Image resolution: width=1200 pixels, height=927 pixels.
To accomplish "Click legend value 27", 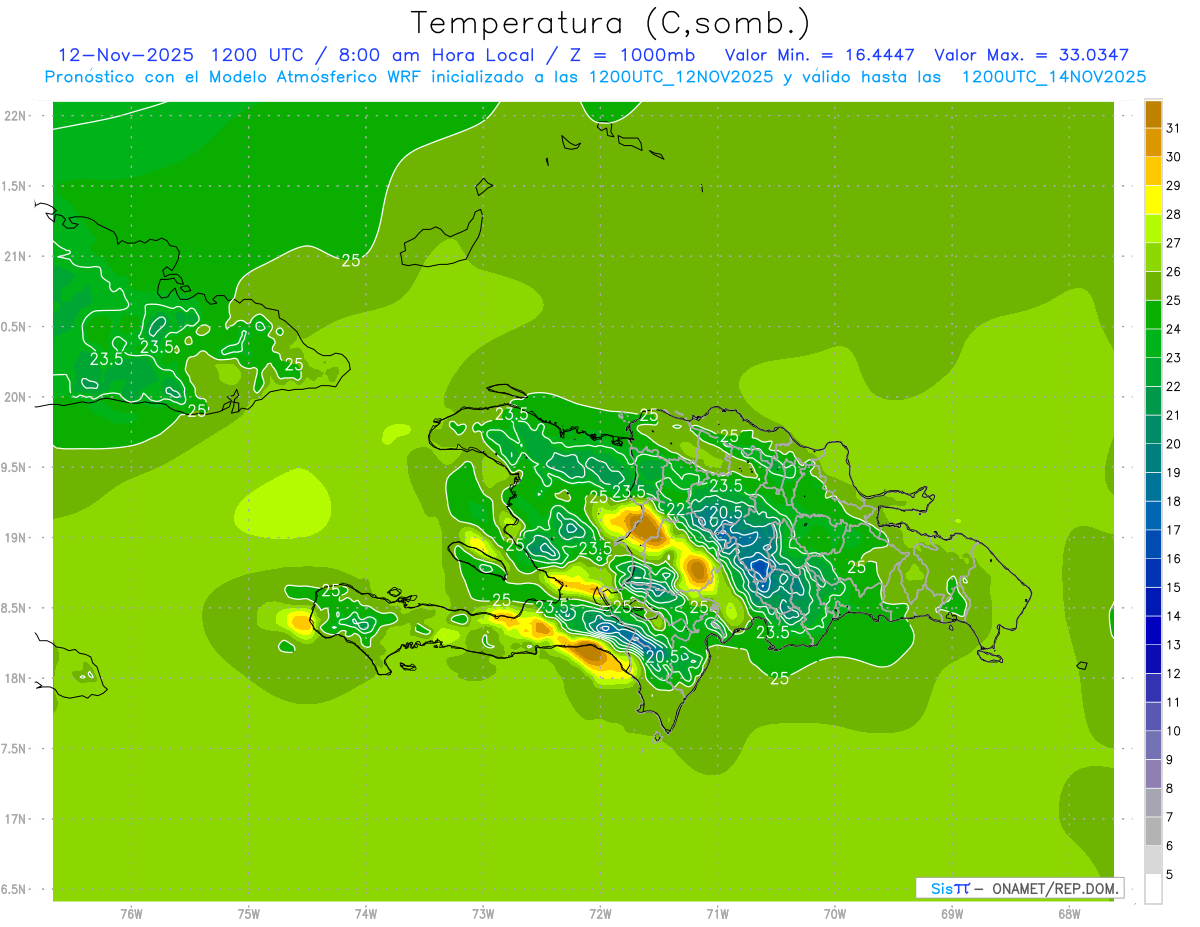I will [x=1173, y=243].
